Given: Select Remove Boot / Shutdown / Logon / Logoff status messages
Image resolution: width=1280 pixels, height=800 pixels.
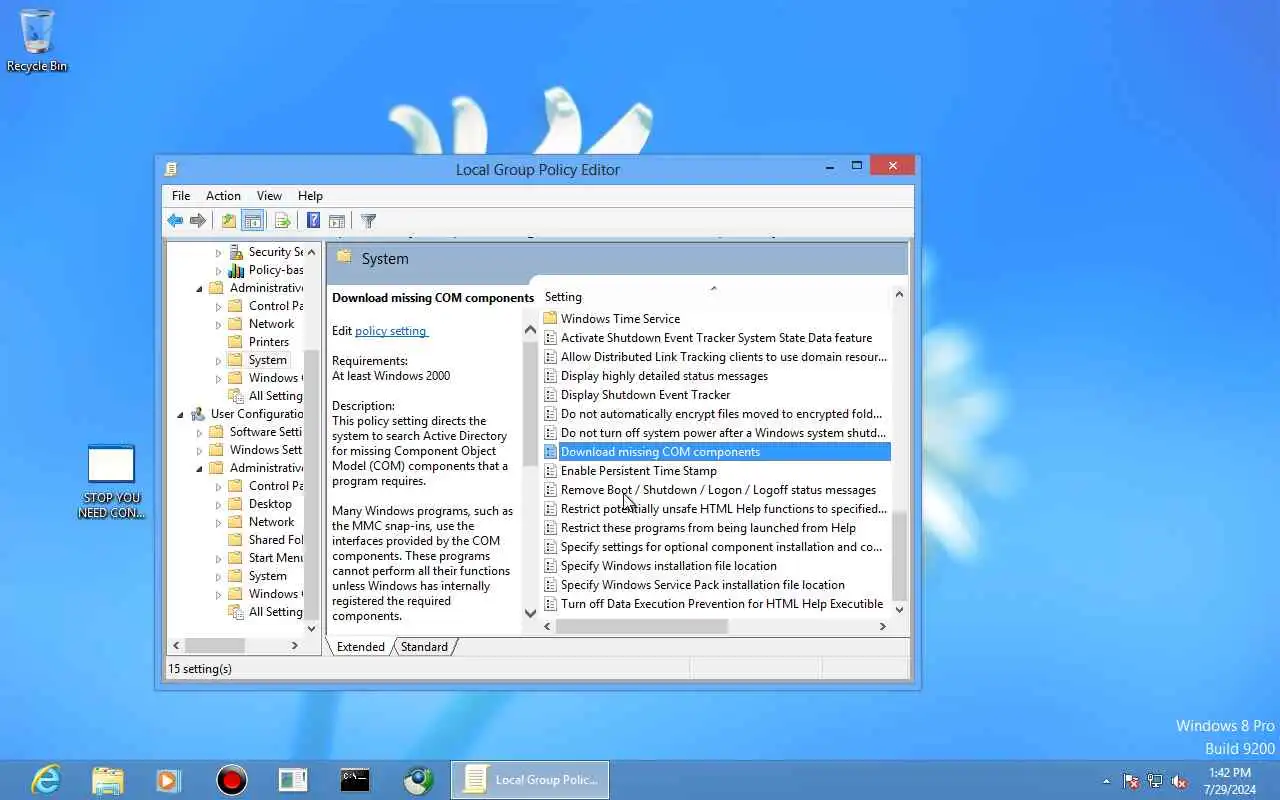Looking at the screenshot, I should [x=716, y=490].
